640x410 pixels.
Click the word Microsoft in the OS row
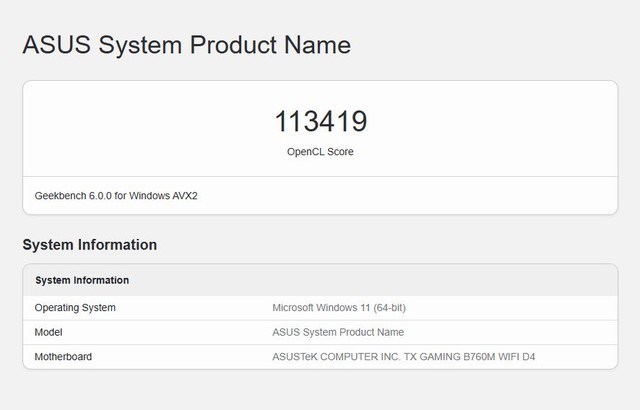(295, 307)
